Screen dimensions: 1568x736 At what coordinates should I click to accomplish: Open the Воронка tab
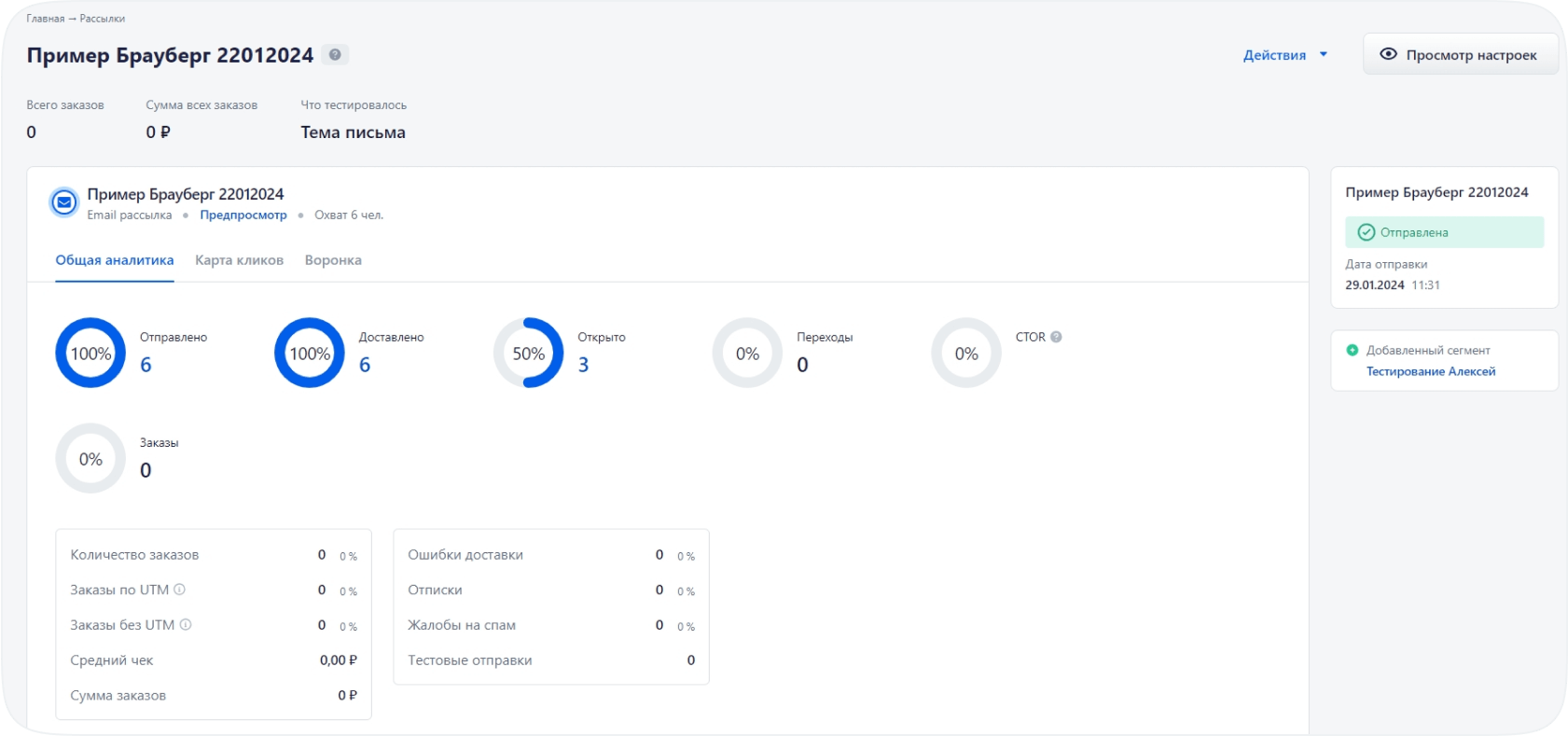[x=333, y=260]
